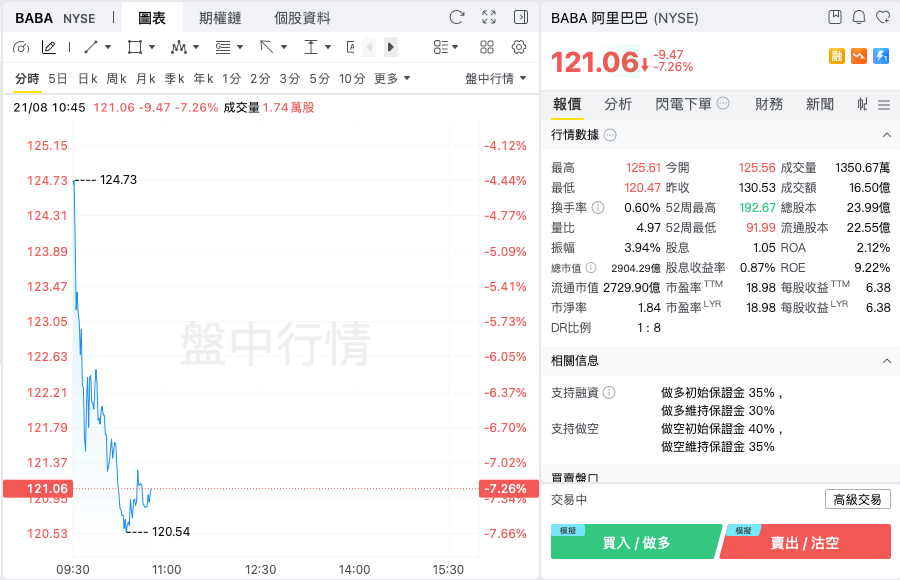Select the text annotation tool
900x580 pixels.
[x=351, y=47]
